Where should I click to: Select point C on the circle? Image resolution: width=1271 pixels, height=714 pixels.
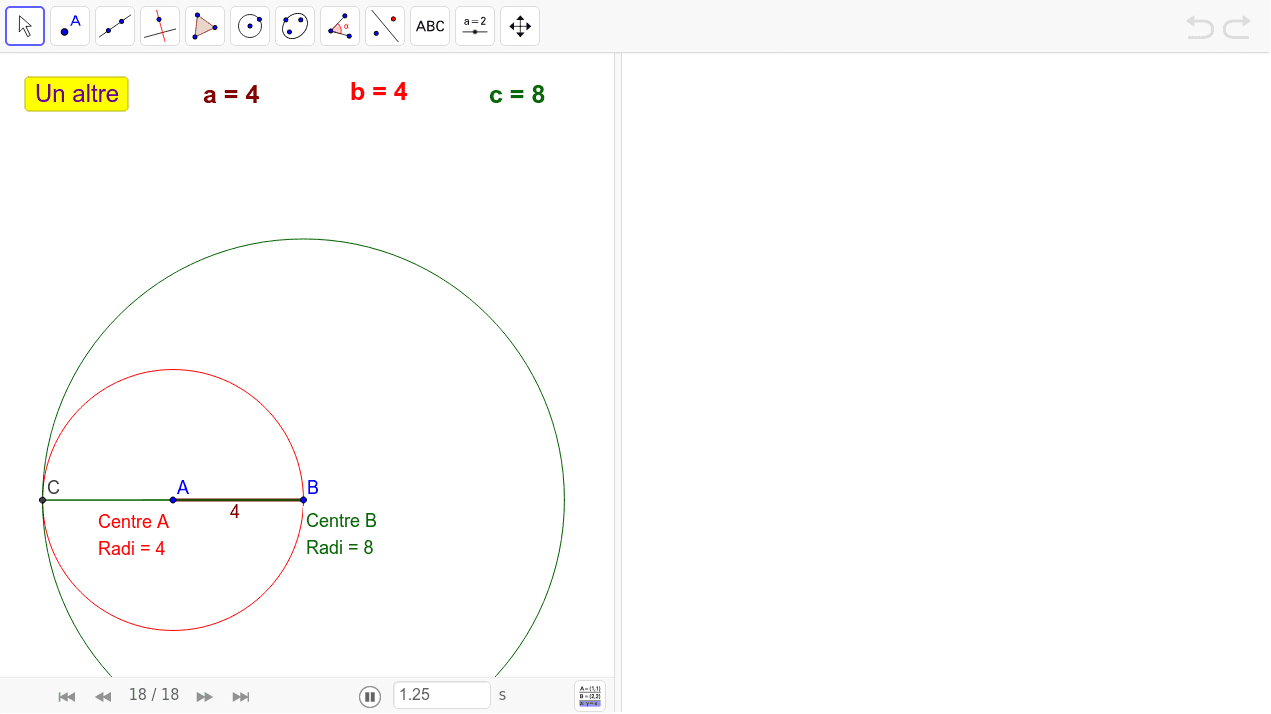(42, 499)
